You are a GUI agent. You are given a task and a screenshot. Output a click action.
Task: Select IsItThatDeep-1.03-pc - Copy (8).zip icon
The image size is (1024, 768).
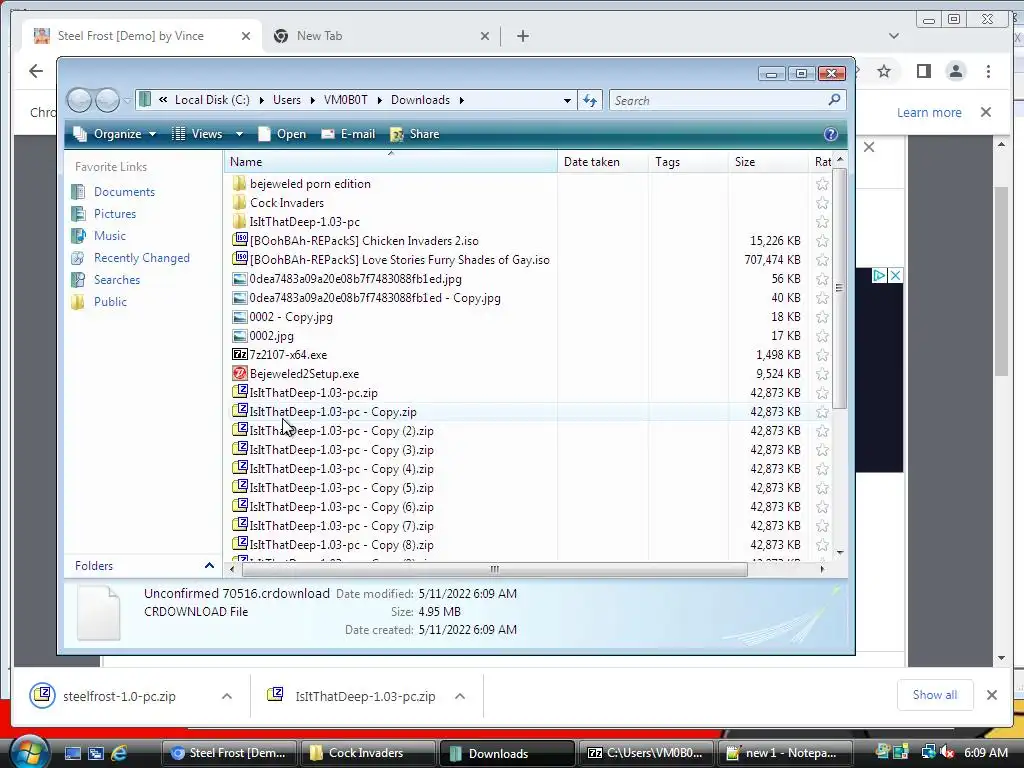pos(240,544)
